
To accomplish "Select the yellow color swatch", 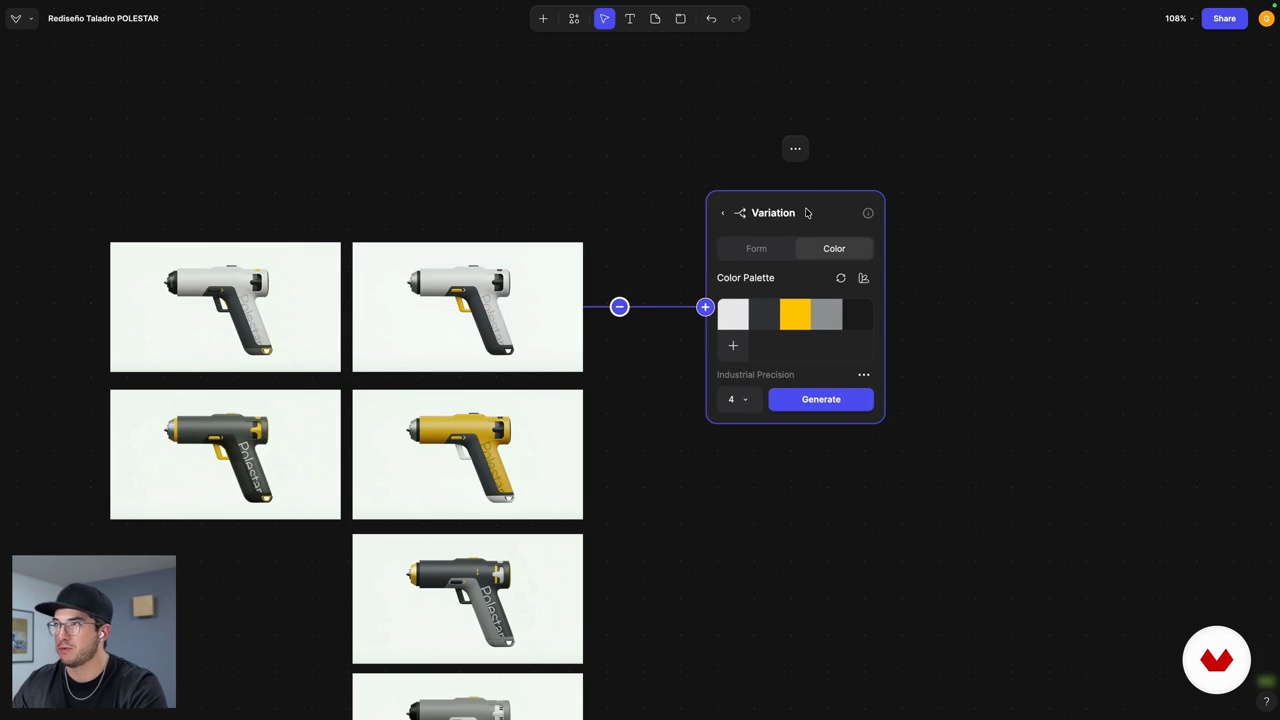I will click(795, 314).
